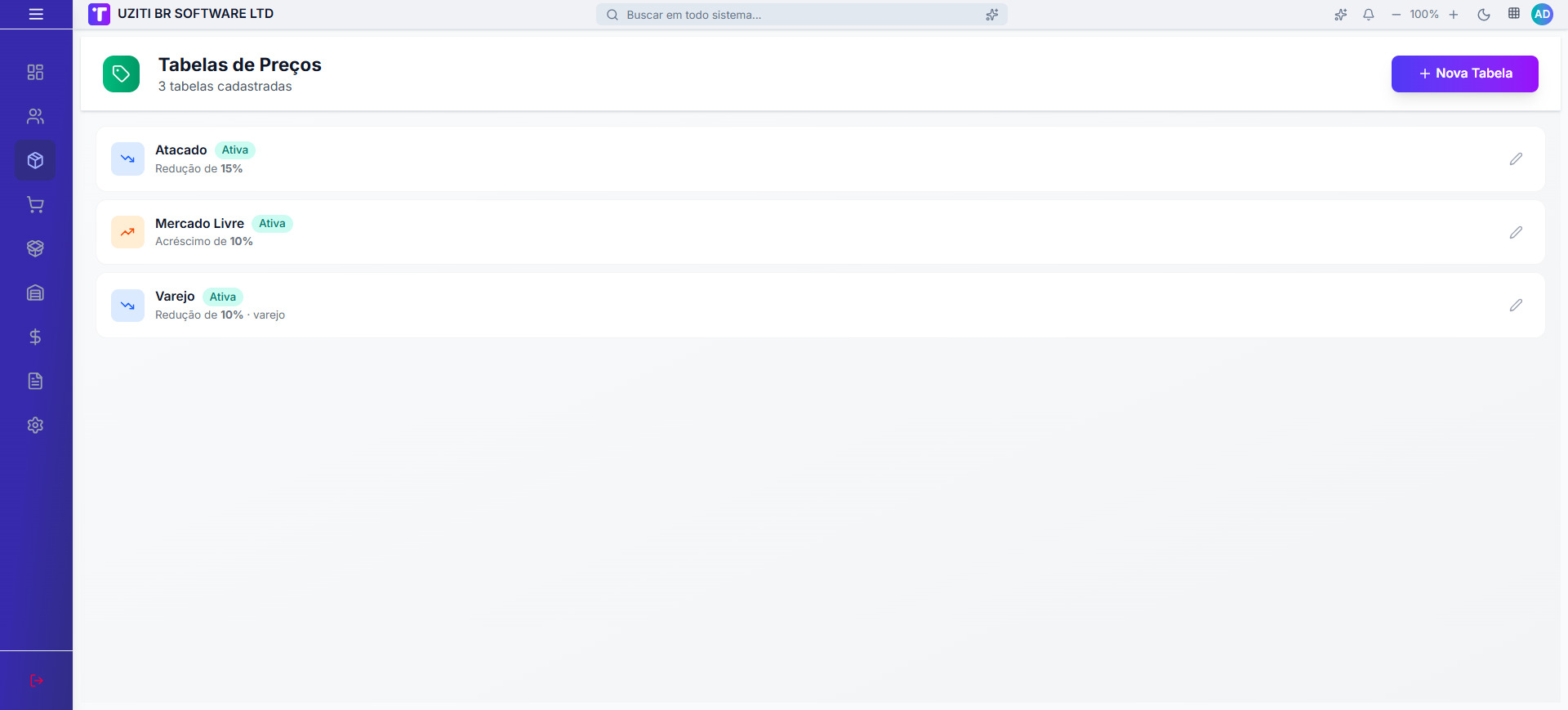This screenshot has height=710, width=1568.
Task: Open the hamburger menu in sidebar
Action: tap(36, 14)
